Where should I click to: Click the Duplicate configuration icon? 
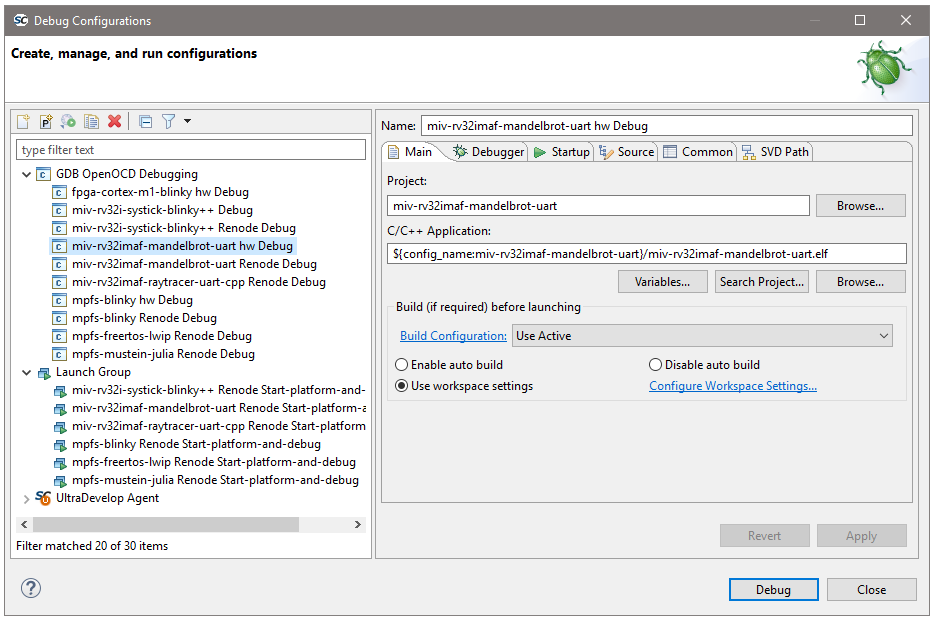pos(91,121)
